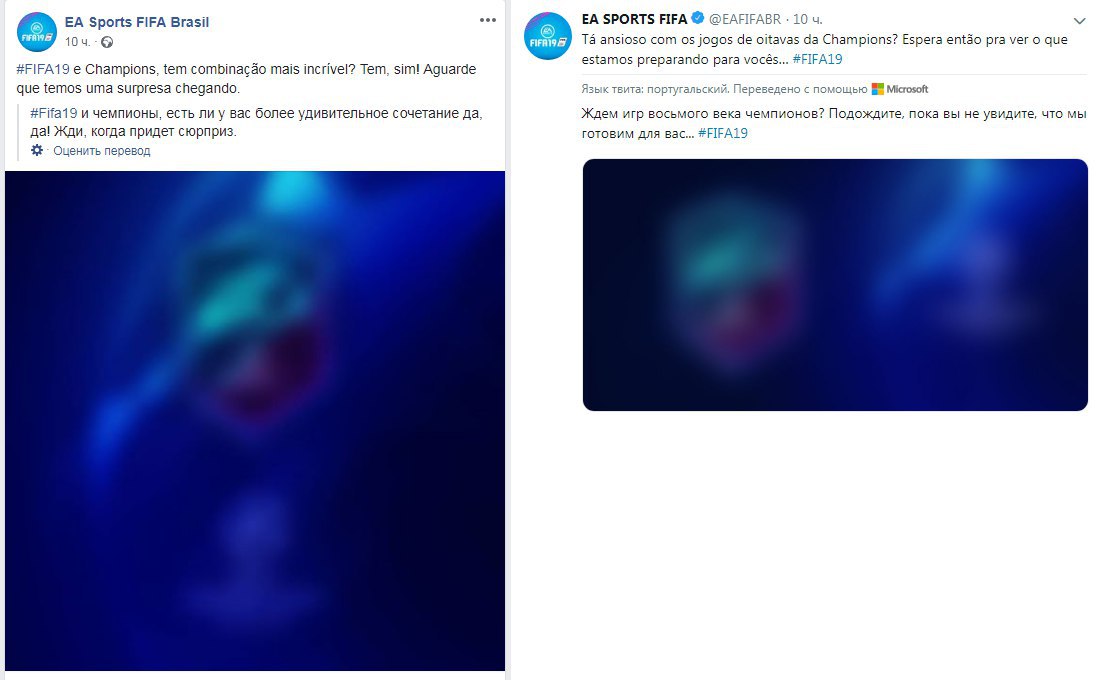Viewport: 1097px width, 680px height.
Task: Click the #Fifa19 hashtag in translated text
Action: [53, 113]
